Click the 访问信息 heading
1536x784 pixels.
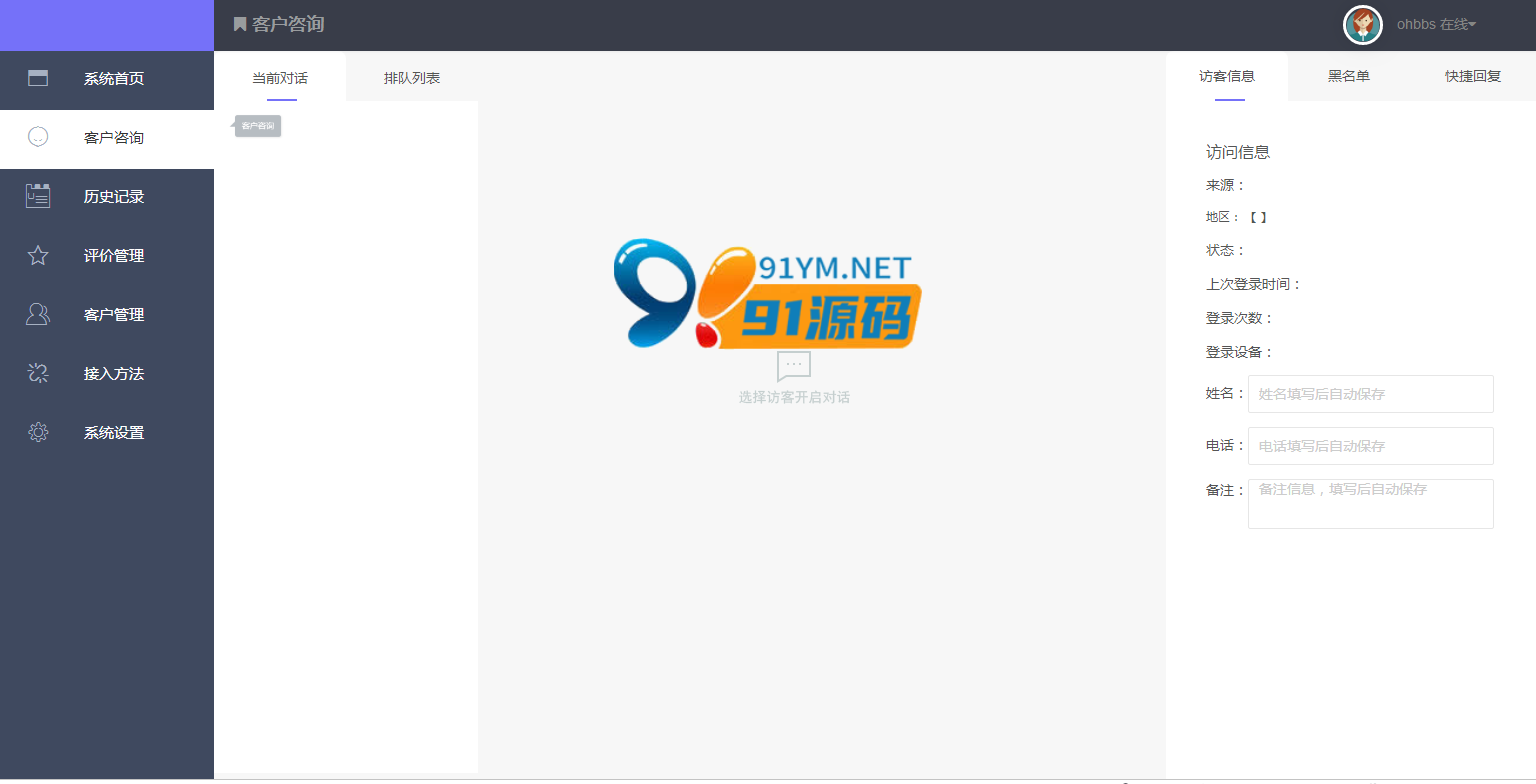tap(1238, 152)
